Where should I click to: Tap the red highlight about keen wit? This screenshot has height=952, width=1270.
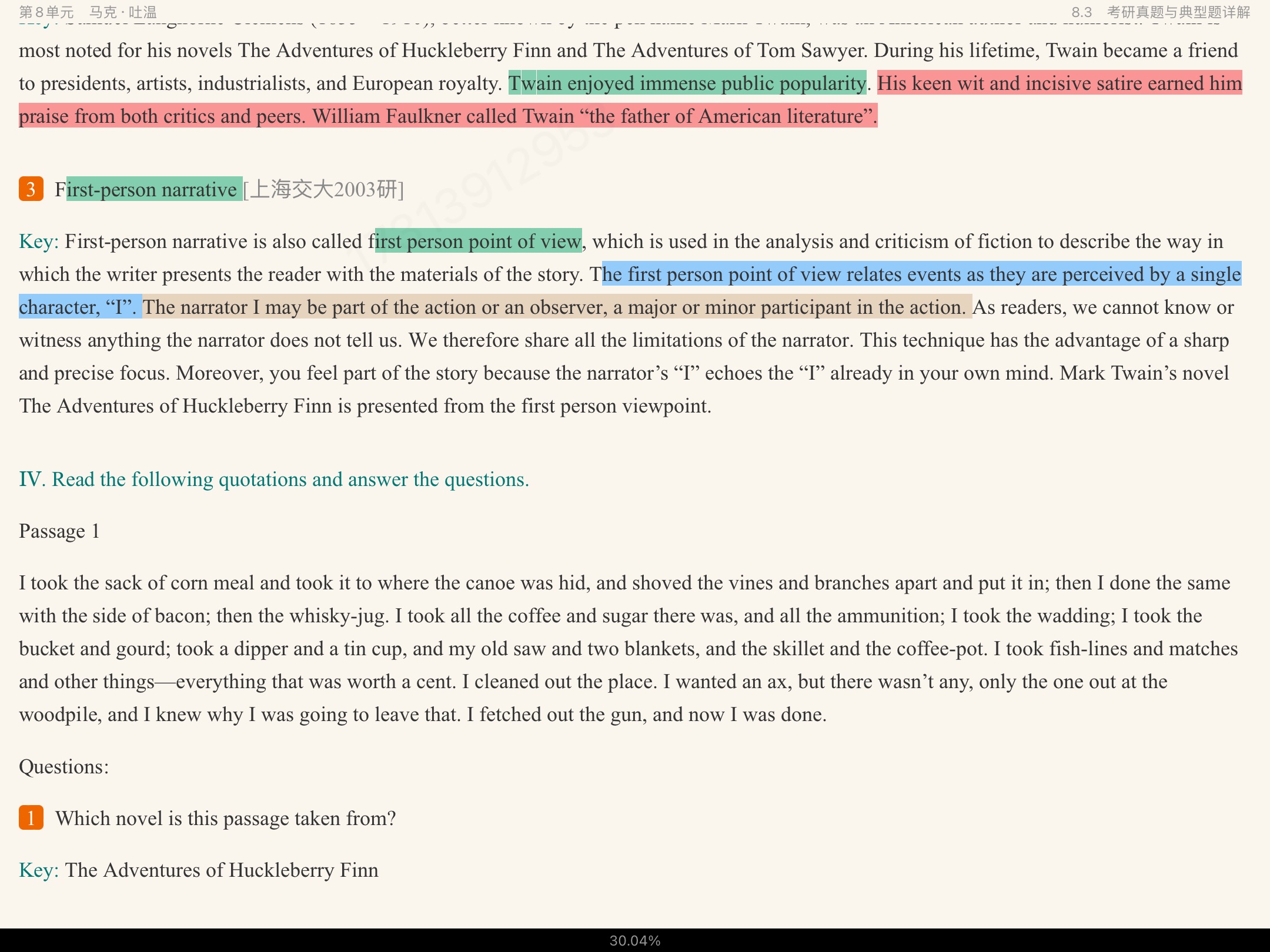tap(1058, 83)
